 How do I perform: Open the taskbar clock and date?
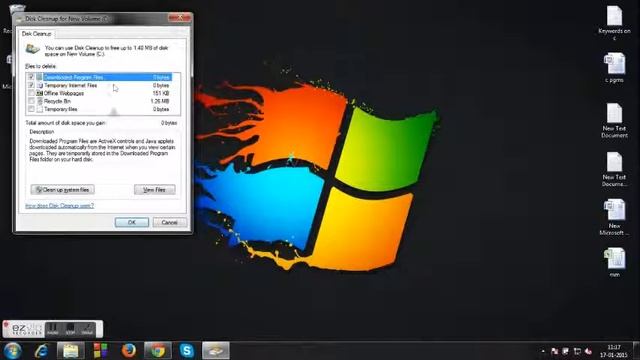pyautogui.click(x=613, y=351)
